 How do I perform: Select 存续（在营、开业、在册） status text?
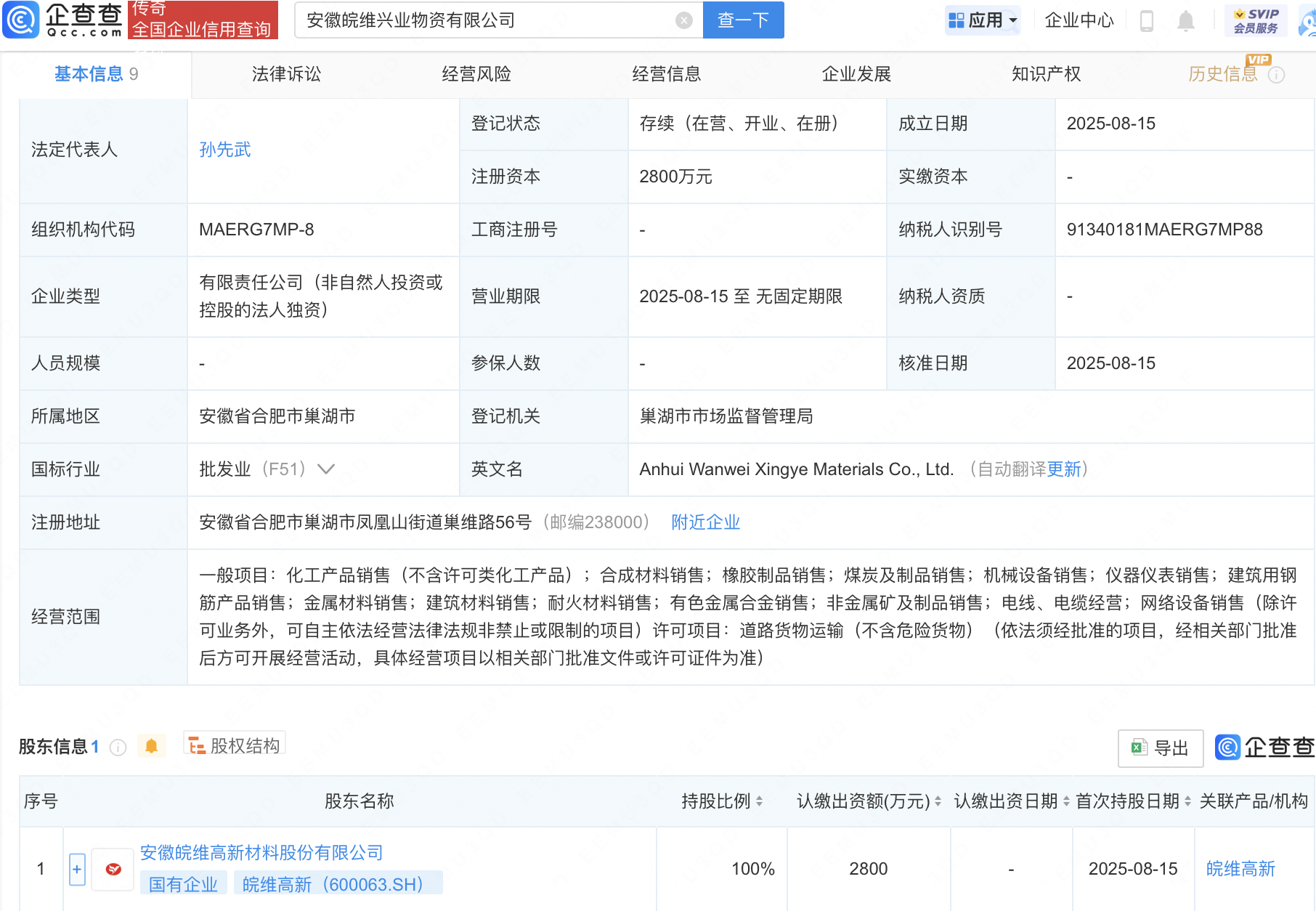pos(739,124)
